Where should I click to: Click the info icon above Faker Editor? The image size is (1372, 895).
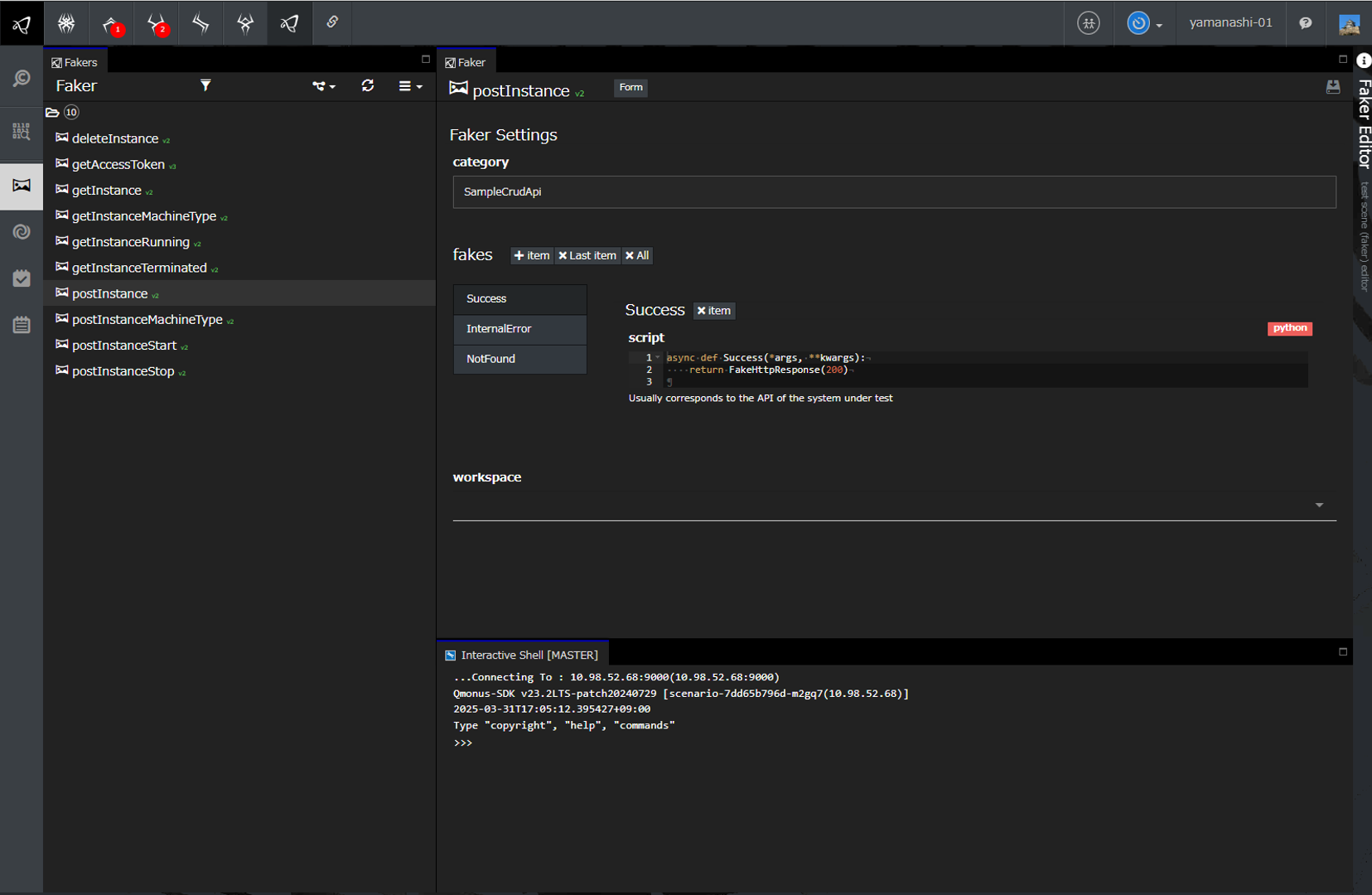1363,60
